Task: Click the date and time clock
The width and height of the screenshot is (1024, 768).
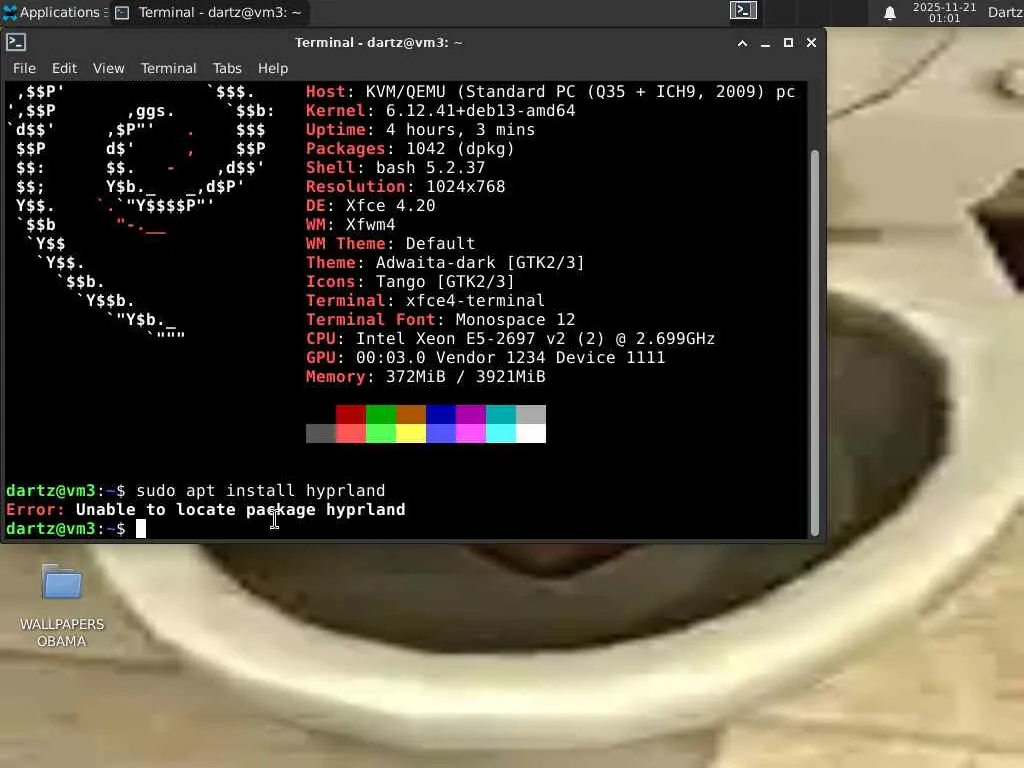Action: 944,12
